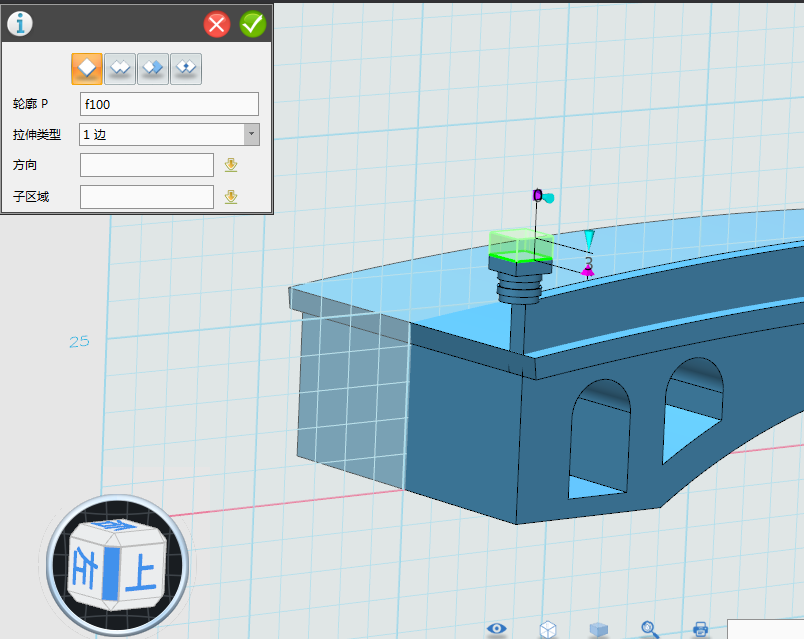Open the 拉伸类型 dropdown showing 1 边
804x639 pixels.
[x=161, y=134]
